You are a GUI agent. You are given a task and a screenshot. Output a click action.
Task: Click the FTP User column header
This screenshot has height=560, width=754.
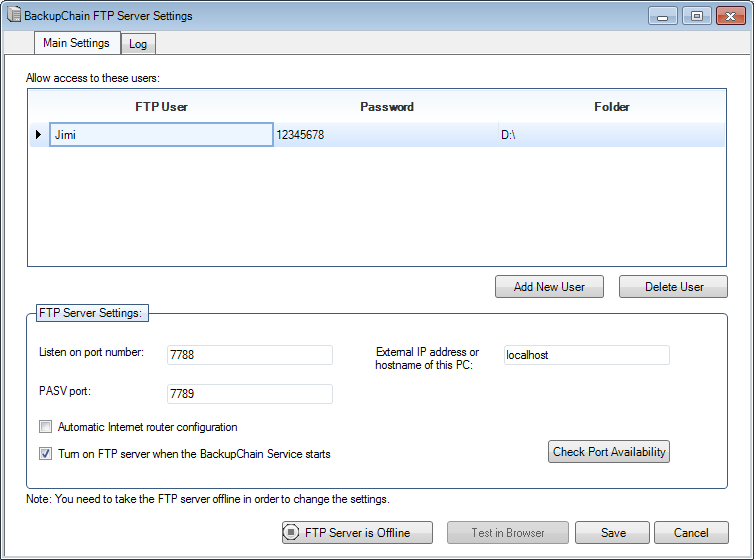[x=161, y=107]
